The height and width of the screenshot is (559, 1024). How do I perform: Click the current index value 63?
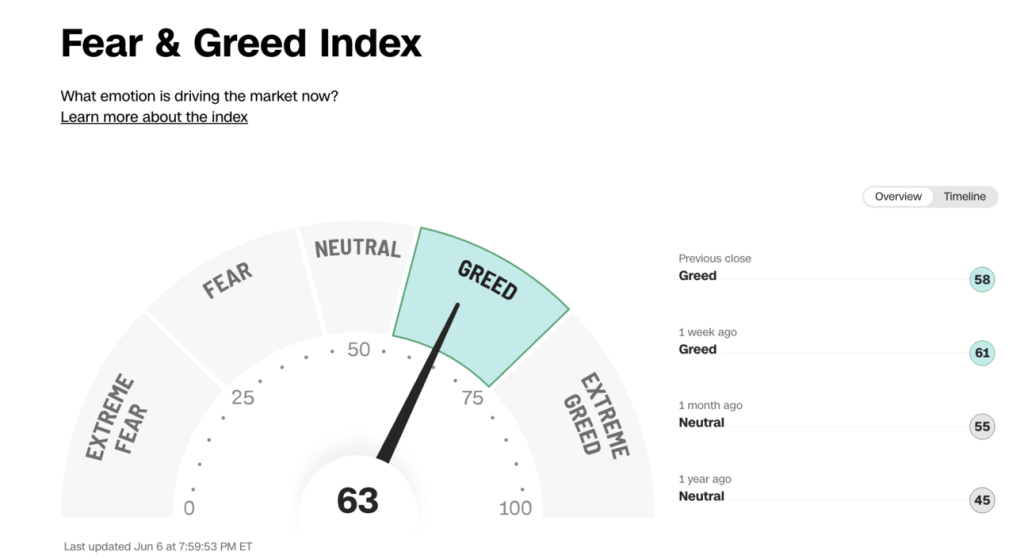[x=357, y=500]
